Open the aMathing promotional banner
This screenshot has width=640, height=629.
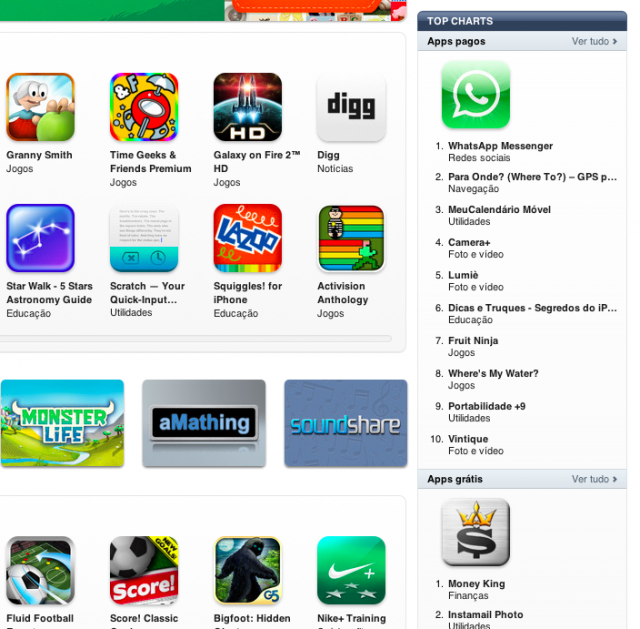tap(204, 423)
